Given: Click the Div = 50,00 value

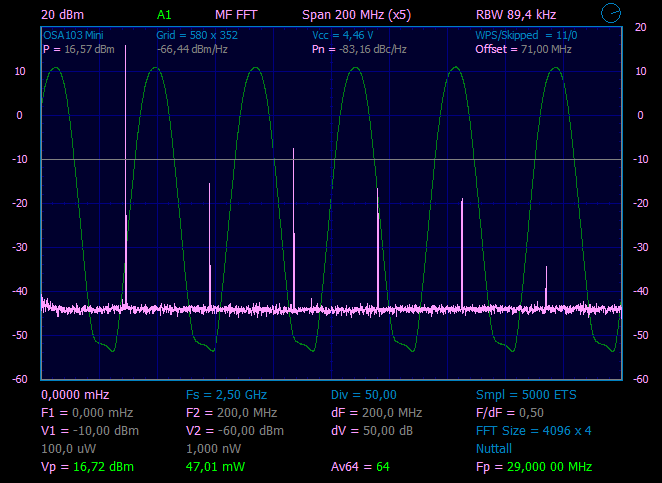Looking at the screenshot, I should tap(364, 395).
